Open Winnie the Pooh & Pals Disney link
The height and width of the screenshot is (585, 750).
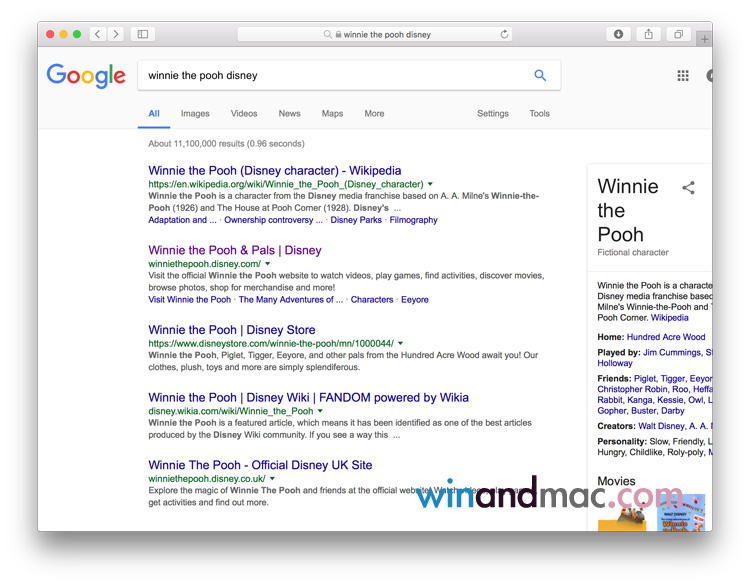pyautogui.click(x=235, y=250)
